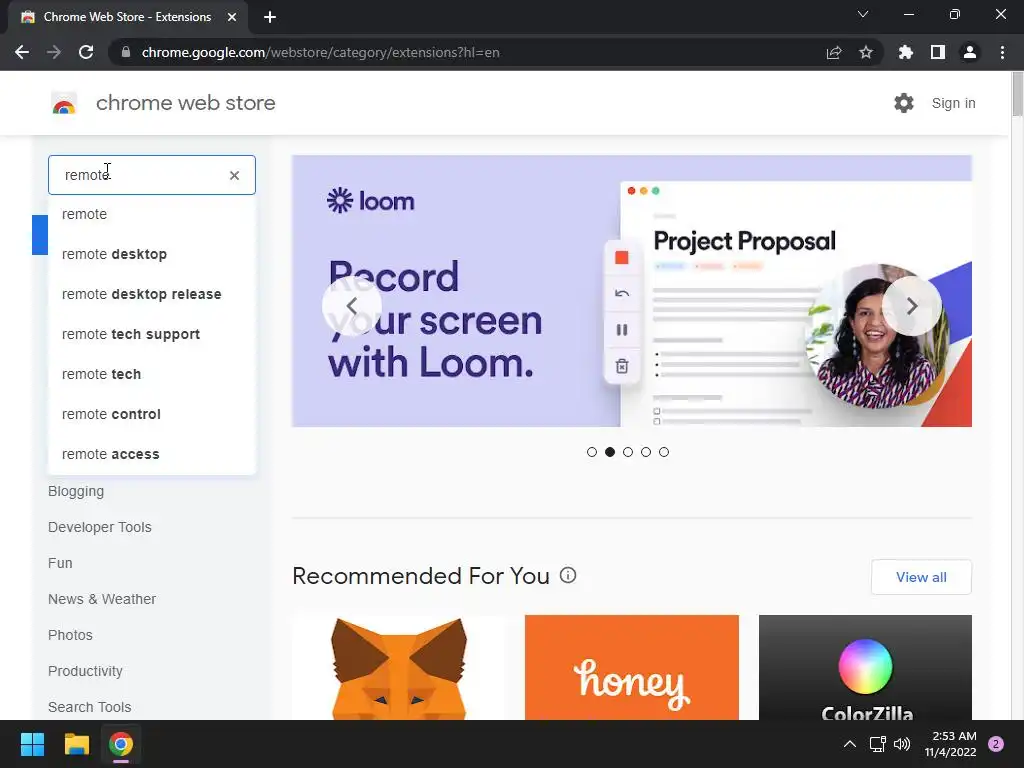This screenshot has height=768, width=1024.
Task: Choose 'remote desktop release' suggestion
Action: pyautogui.click(x=152, y=294)
